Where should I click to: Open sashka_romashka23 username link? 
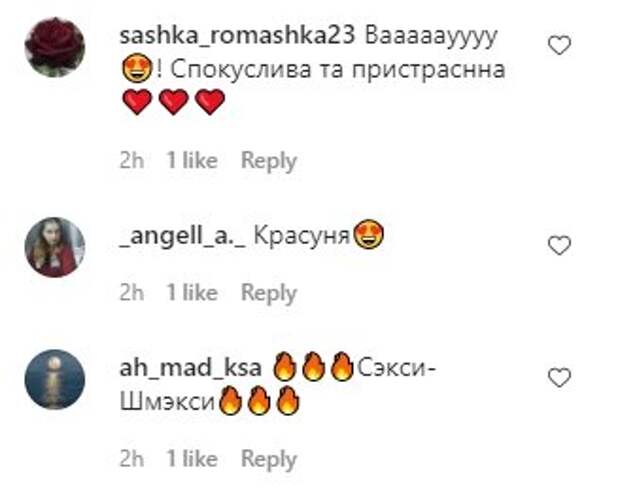pos(237,36)
